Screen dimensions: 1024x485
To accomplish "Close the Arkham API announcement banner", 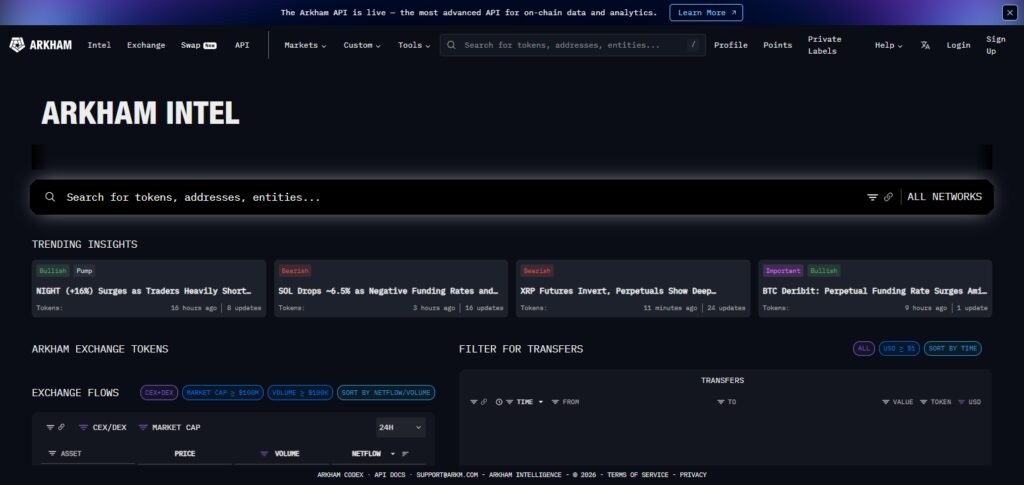I will coord(1009,12).
